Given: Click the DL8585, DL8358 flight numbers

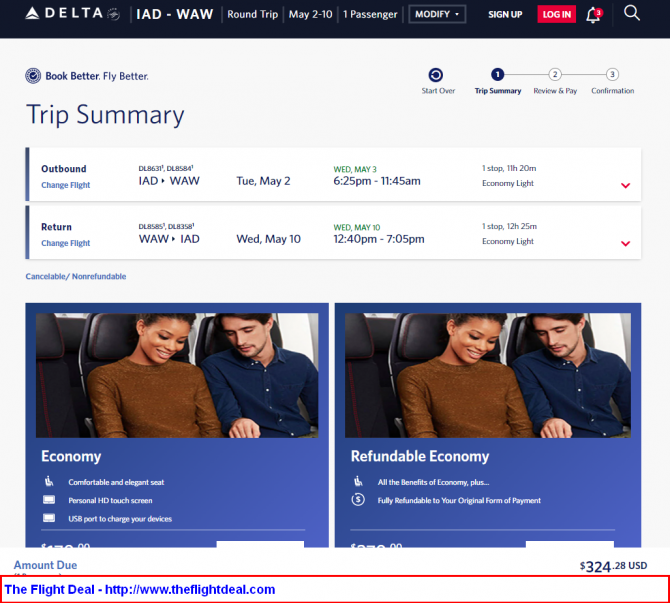Looking at the screenshot, I should point(166,226).
